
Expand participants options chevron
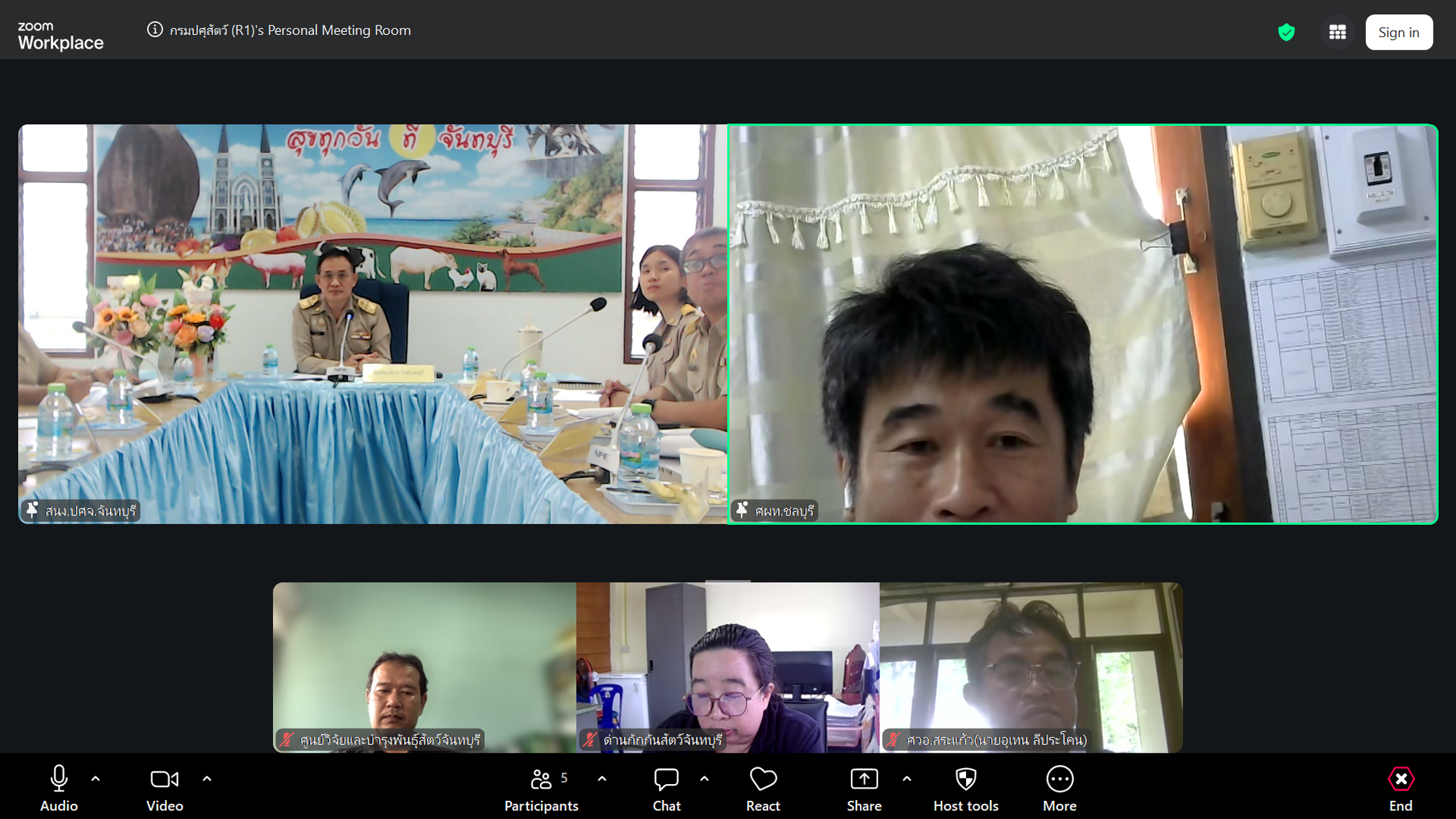602,778
